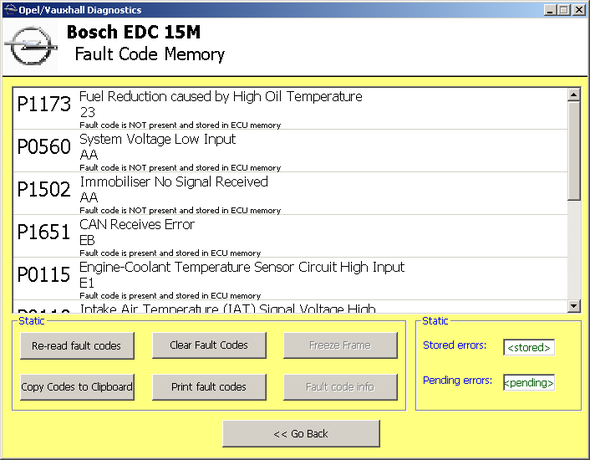This screenshot has width=590, height=460.
Task: Open Fault code info button
Action: [340, 387]
